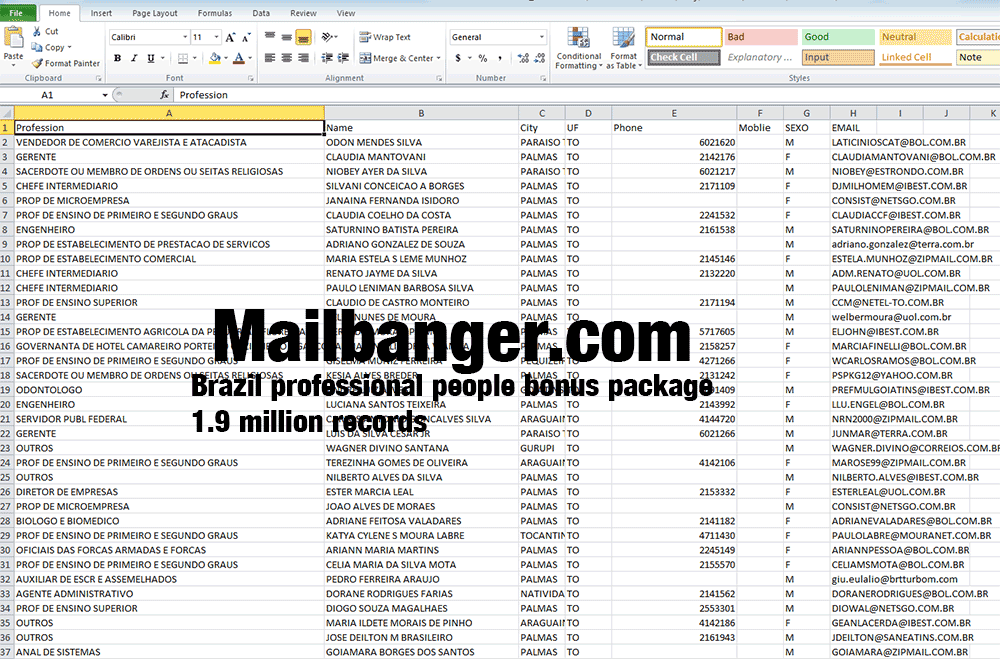Image resolution: width=1000 pixels, height=659 pixels.
Task: Switch to Formulas tab
Action: tap(215, 13)
